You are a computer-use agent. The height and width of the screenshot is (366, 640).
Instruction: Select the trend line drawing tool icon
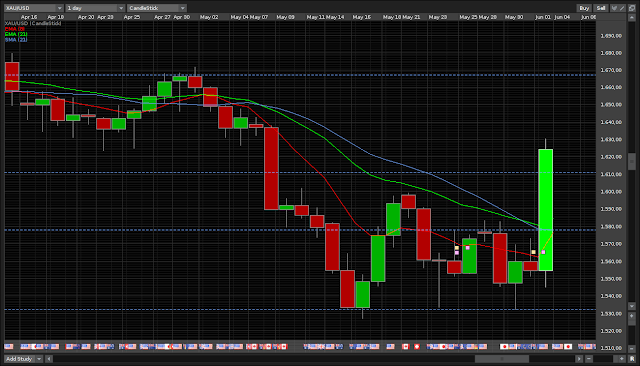click(622, 8)
